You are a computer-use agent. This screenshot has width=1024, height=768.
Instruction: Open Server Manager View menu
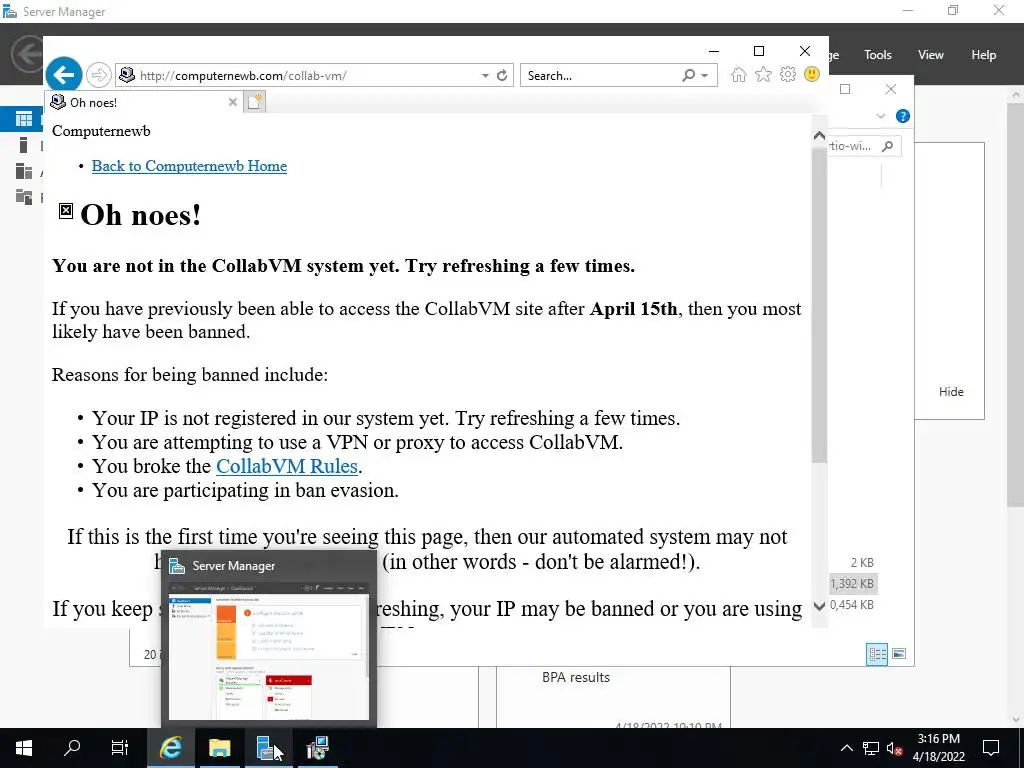point(930,55)
